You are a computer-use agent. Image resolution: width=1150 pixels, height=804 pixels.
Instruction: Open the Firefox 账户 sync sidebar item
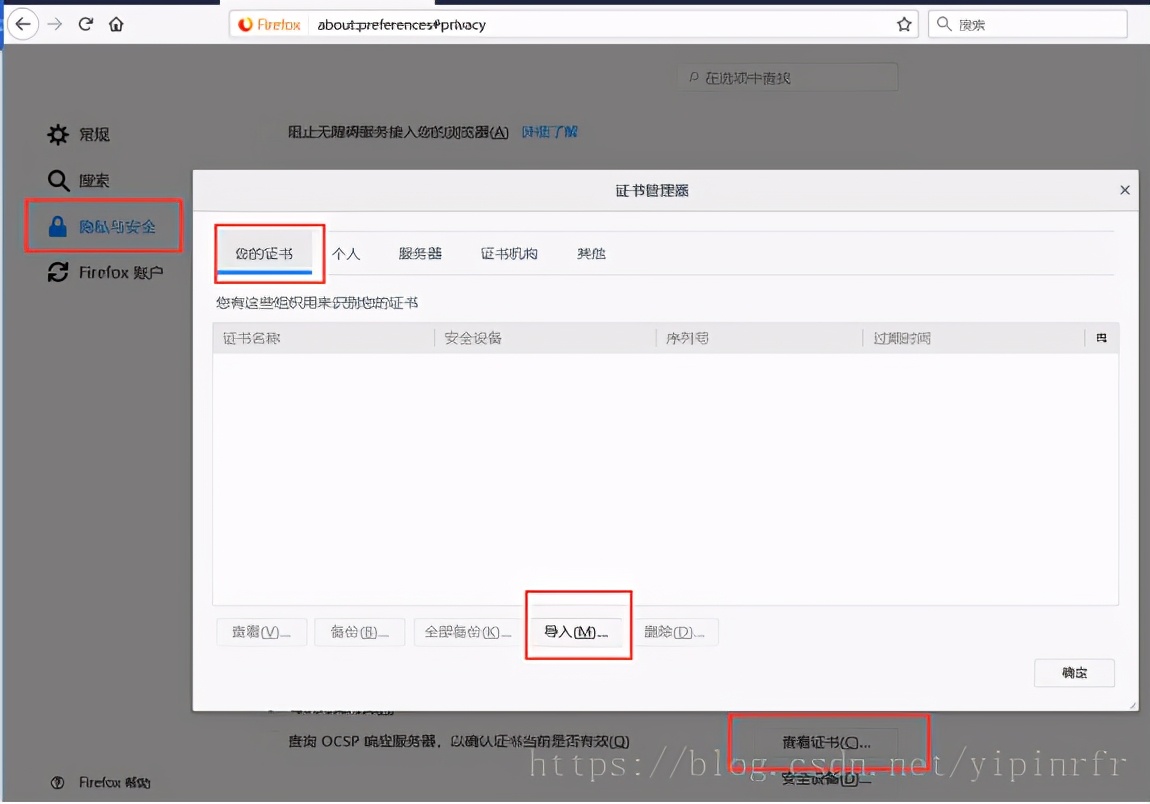point(105,272)
